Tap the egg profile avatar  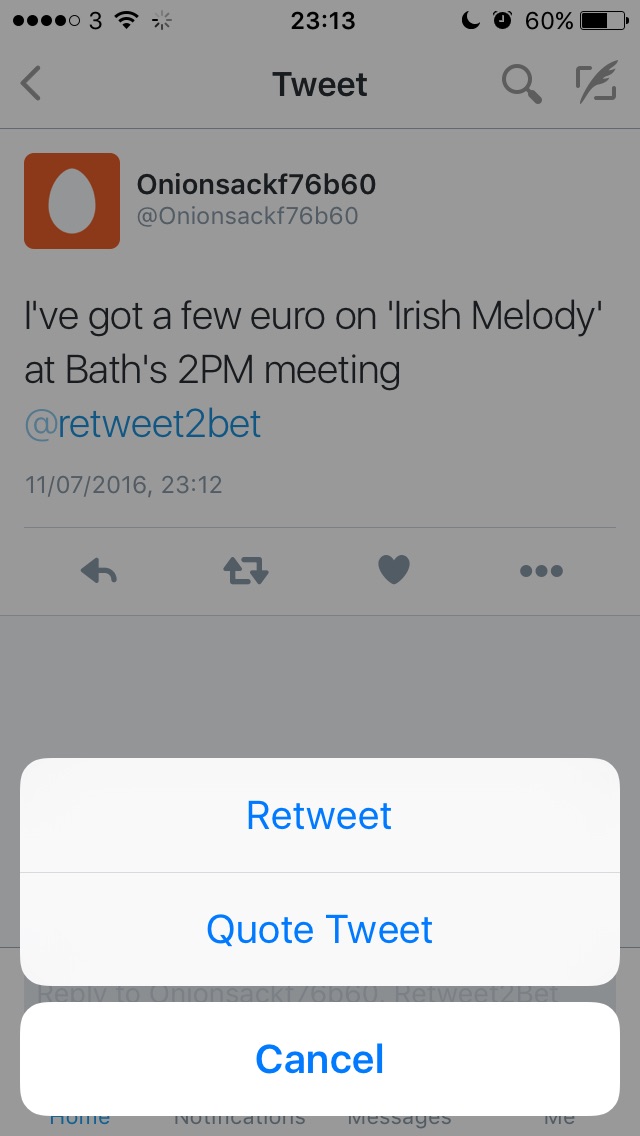(72, 201)
